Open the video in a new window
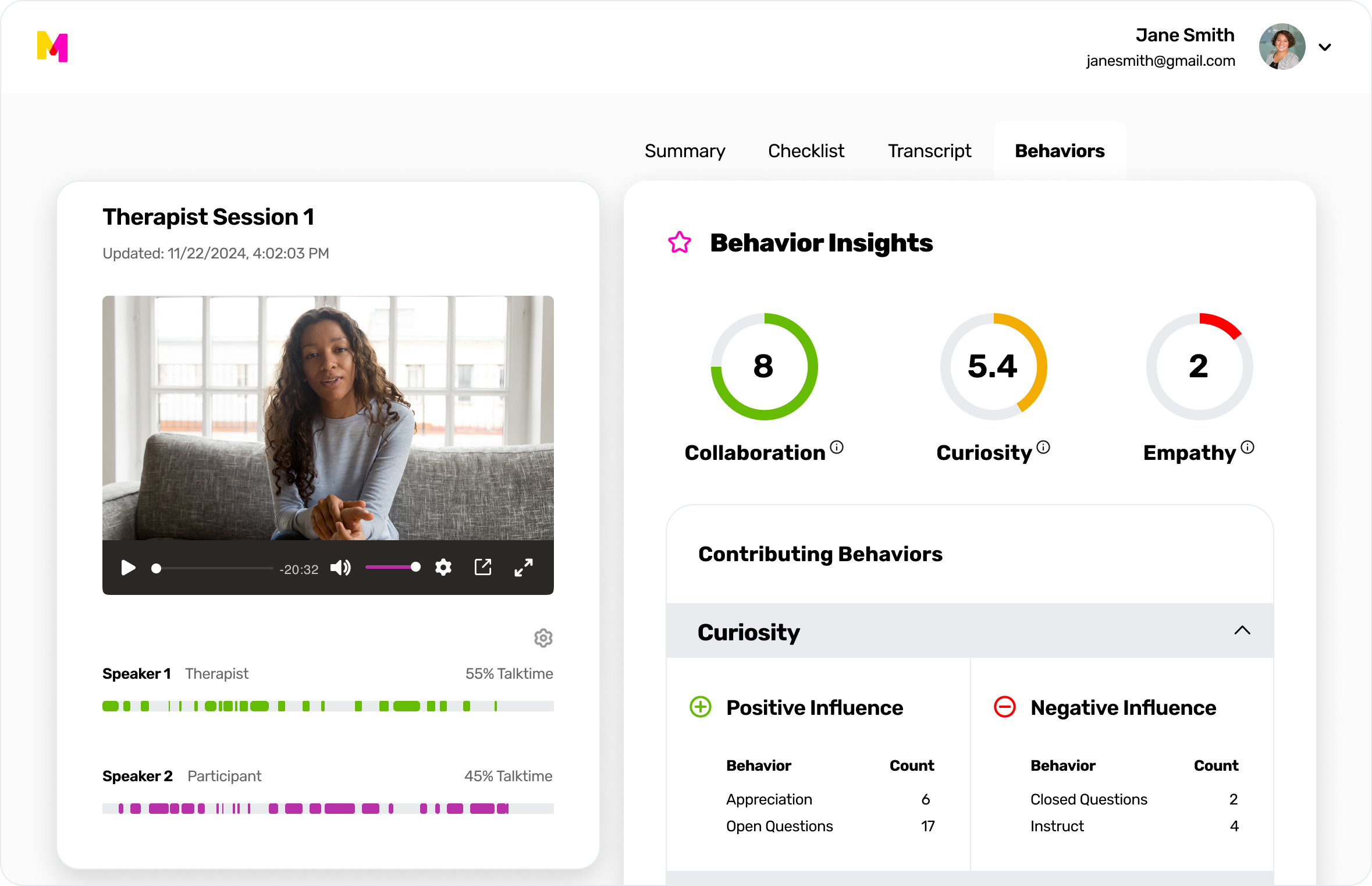The image size is (1372, 886). (x=483, y=567)
